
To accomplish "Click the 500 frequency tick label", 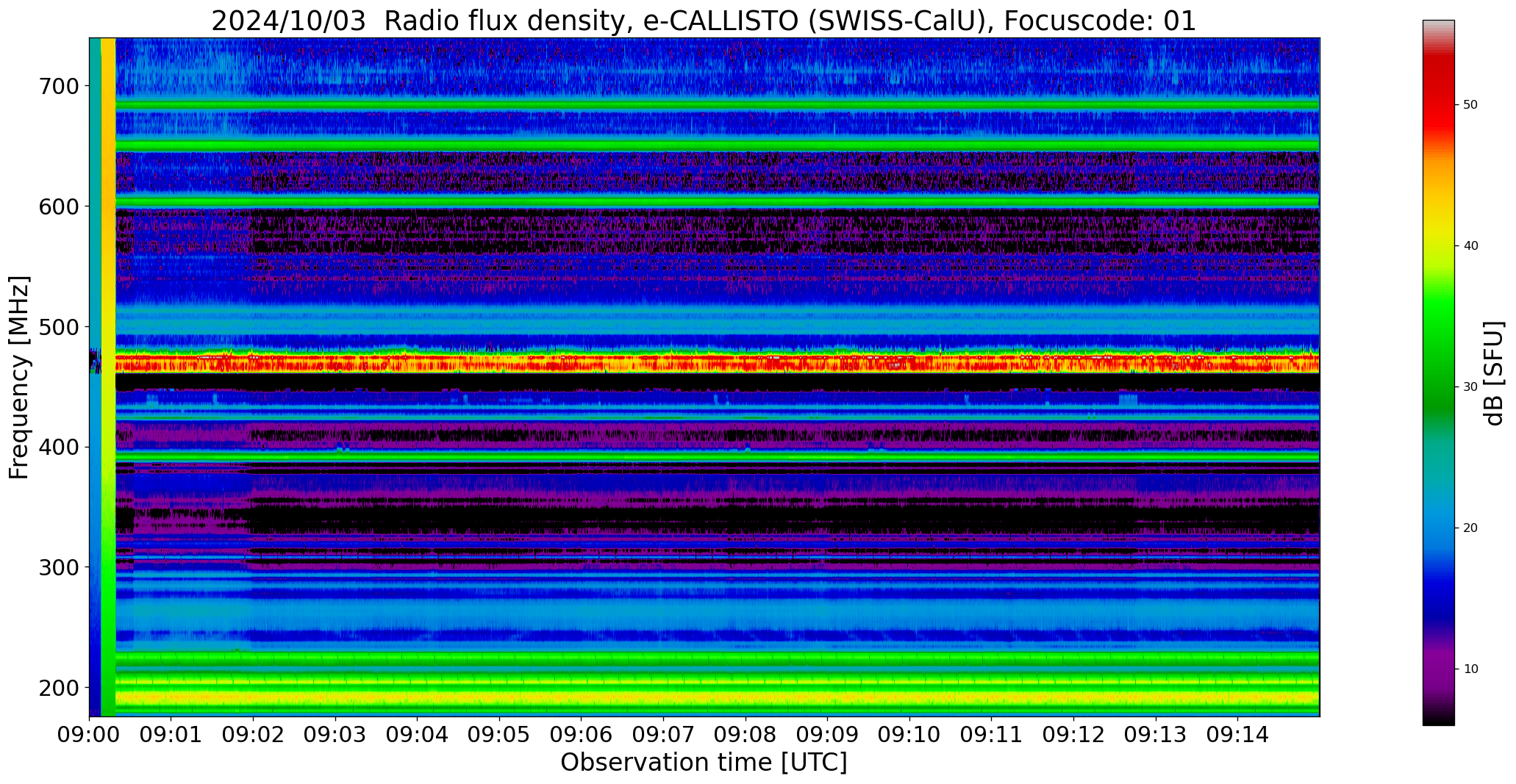I will 59,327.
